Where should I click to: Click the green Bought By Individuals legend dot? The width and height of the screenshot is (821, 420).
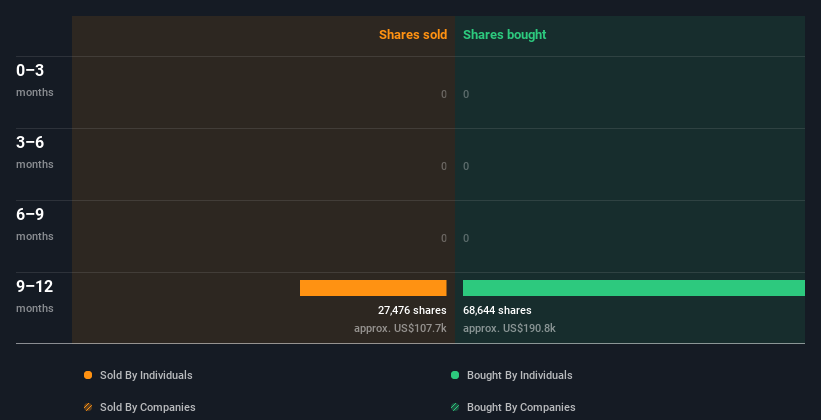tap(455, 375)
